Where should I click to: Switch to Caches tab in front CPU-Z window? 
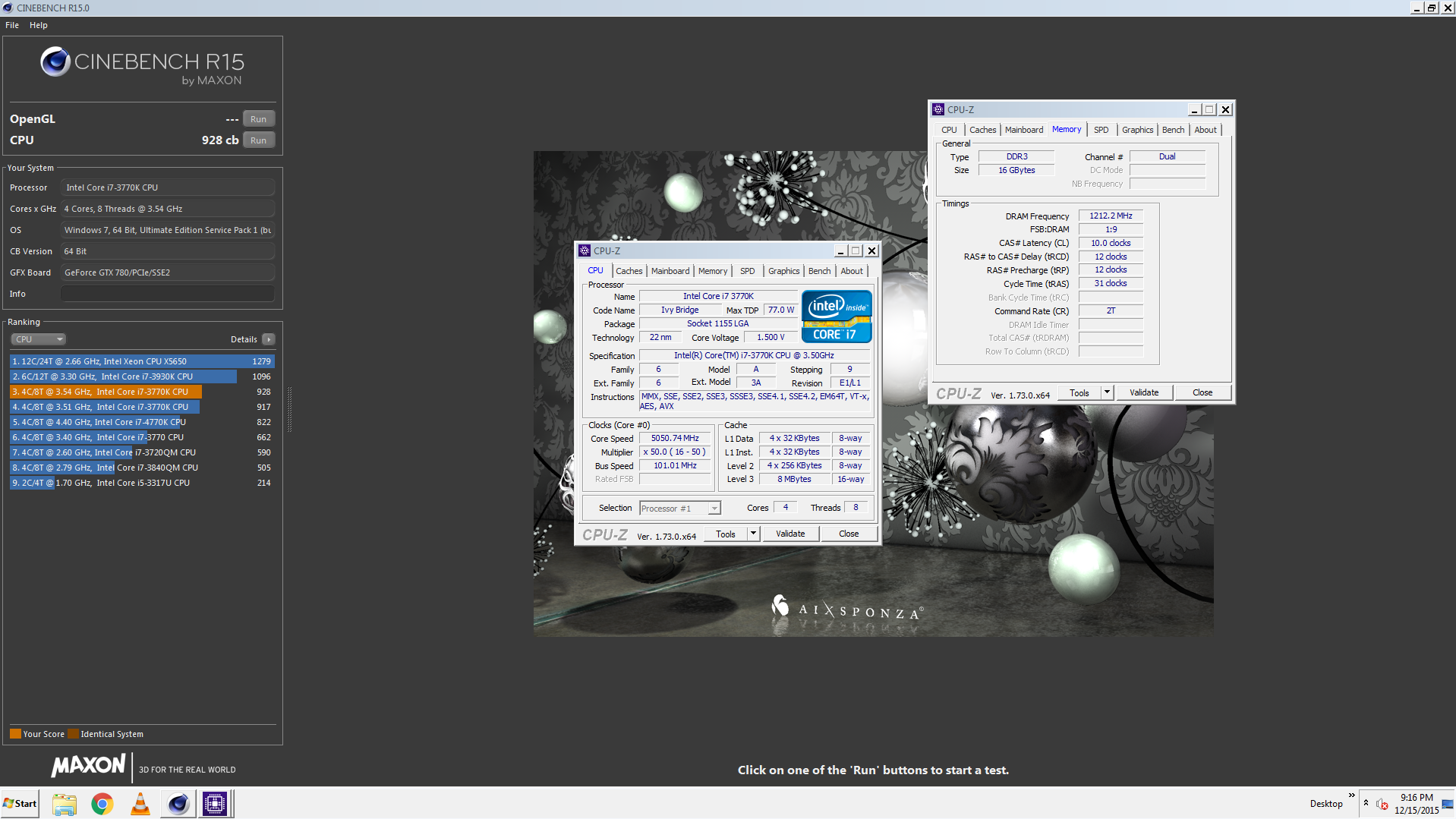click(x=629, y=271)
